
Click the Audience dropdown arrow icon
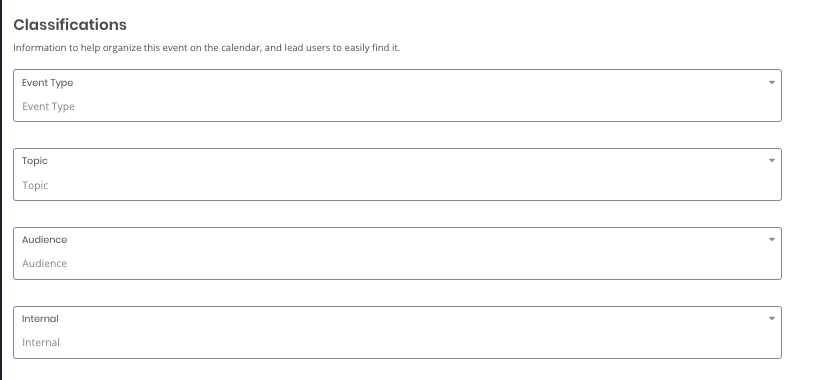point(771,240)
